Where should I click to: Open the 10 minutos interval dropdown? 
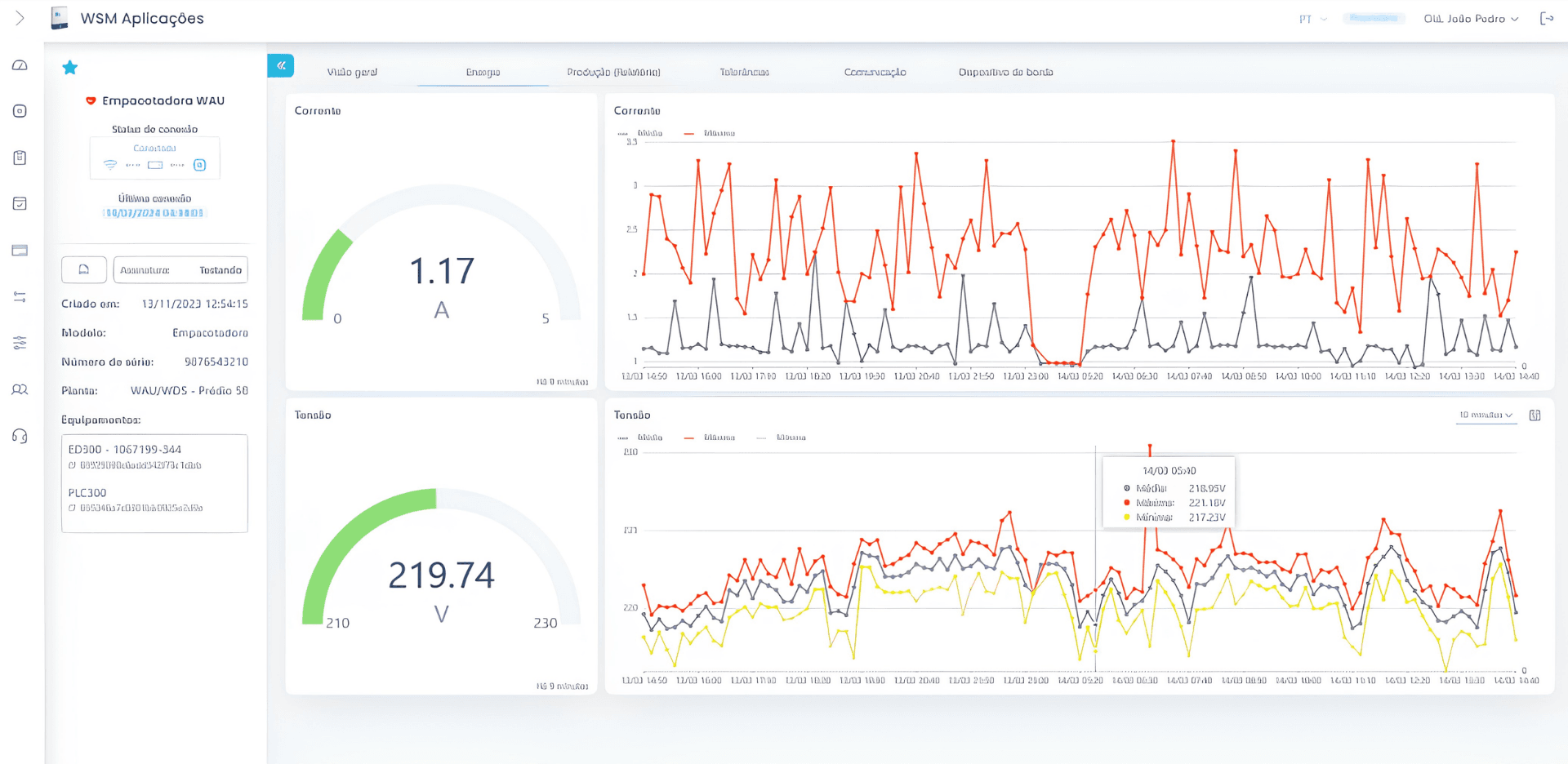pyautogui.click(x=1486, y=415)
